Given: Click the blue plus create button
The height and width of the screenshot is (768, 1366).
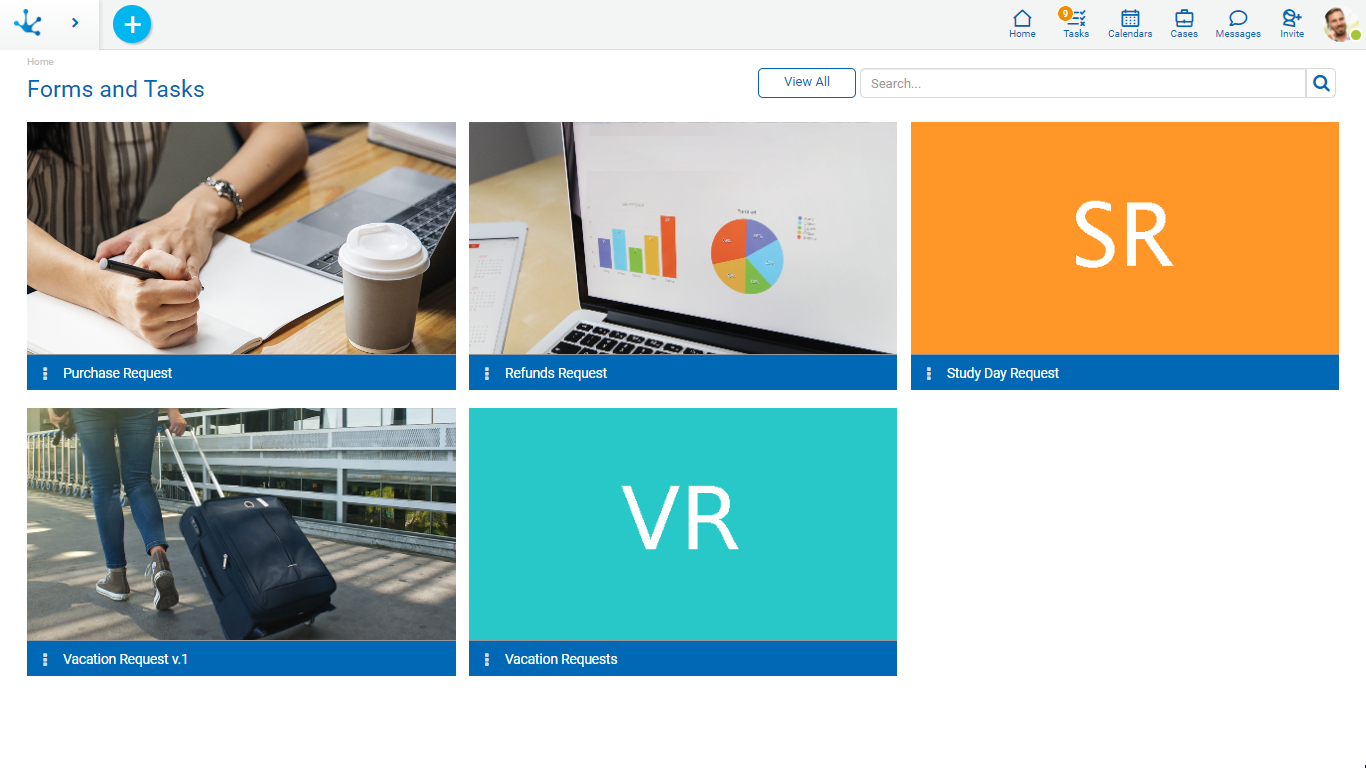Looking at the screenshot, I should tap(132, 24).
